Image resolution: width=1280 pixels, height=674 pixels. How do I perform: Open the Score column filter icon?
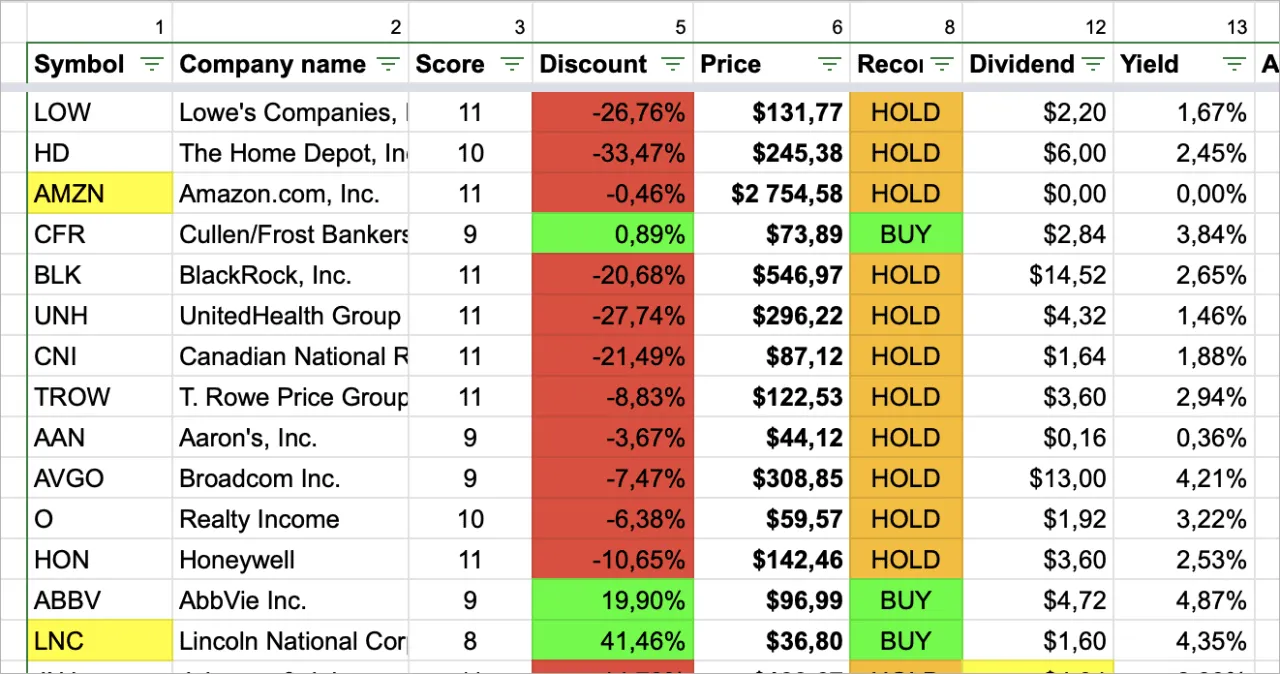[511, 65]
